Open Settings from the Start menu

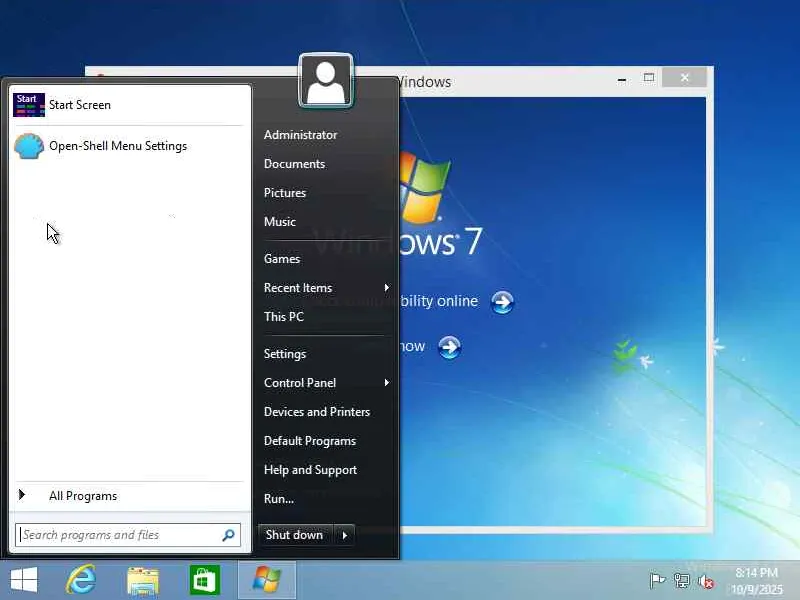click(x=285, y=354)
